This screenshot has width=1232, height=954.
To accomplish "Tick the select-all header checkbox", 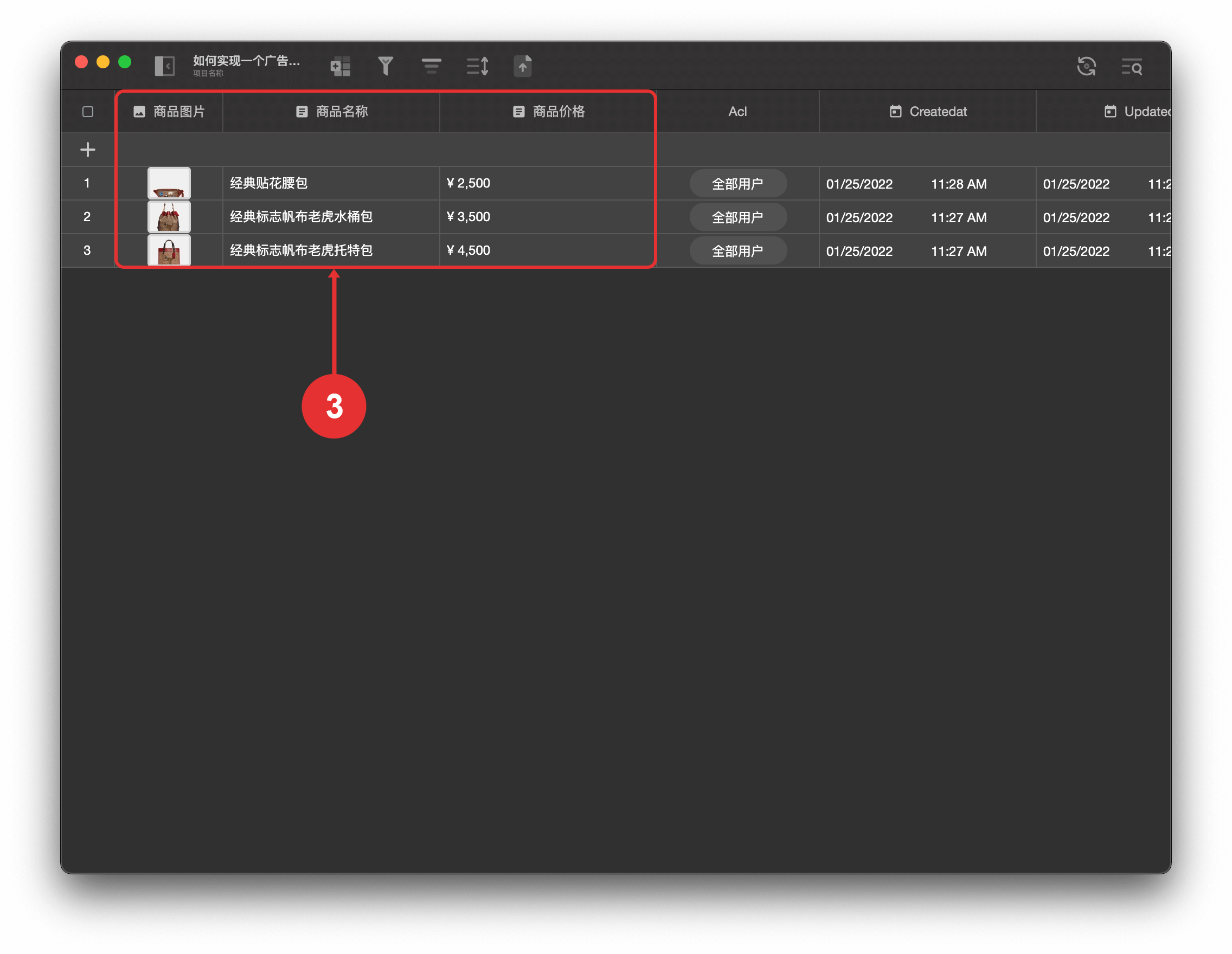I will click(x=87, y=112).
